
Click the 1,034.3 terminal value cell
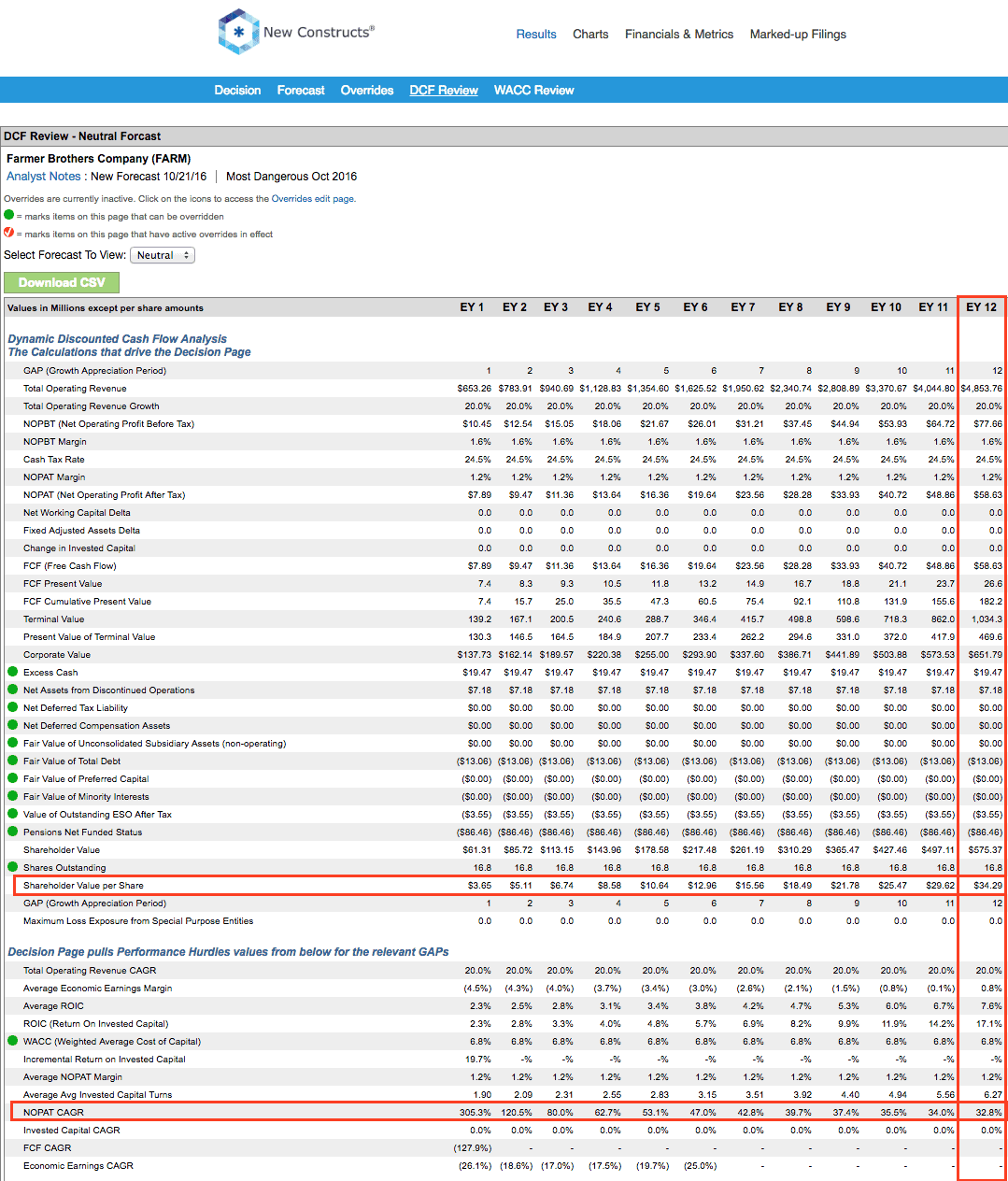tap(987, 619)
